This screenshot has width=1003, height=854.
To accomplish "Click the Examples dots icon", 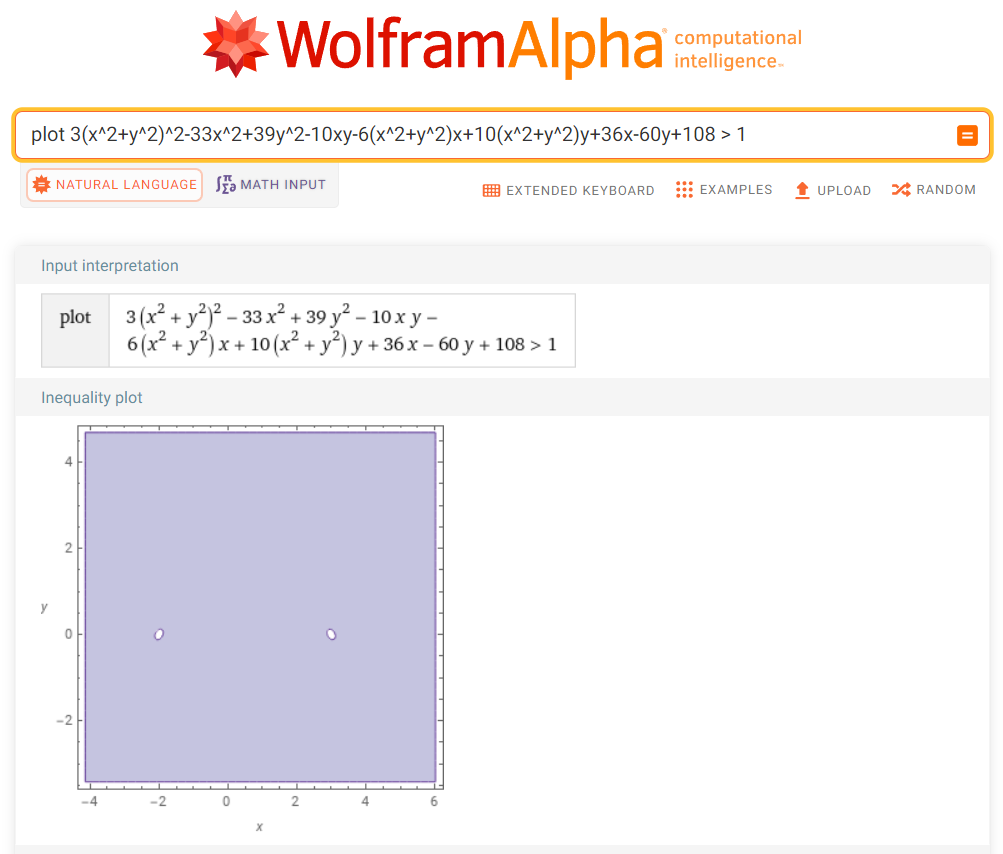I will (685, 190).
